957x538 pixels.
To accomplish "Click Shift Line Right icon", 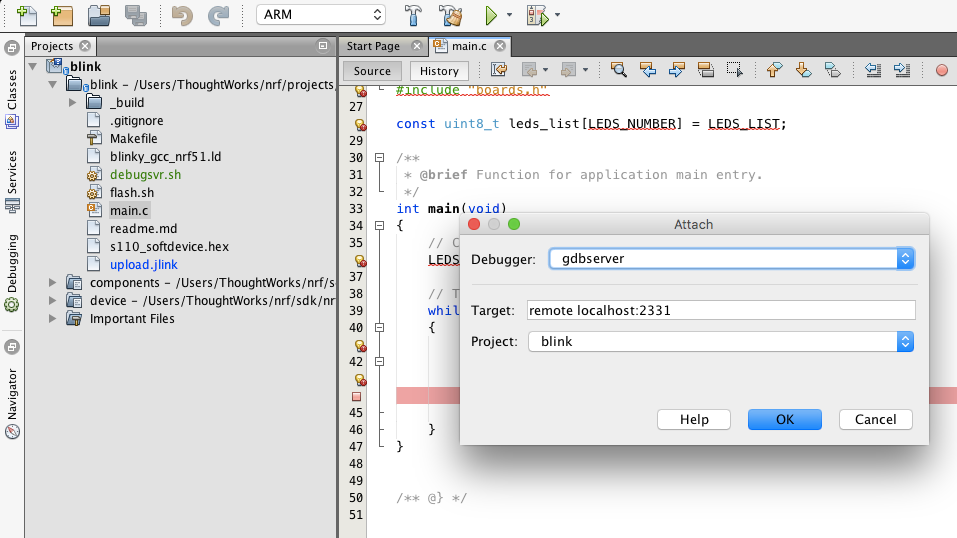I will [x=902, y=70].
